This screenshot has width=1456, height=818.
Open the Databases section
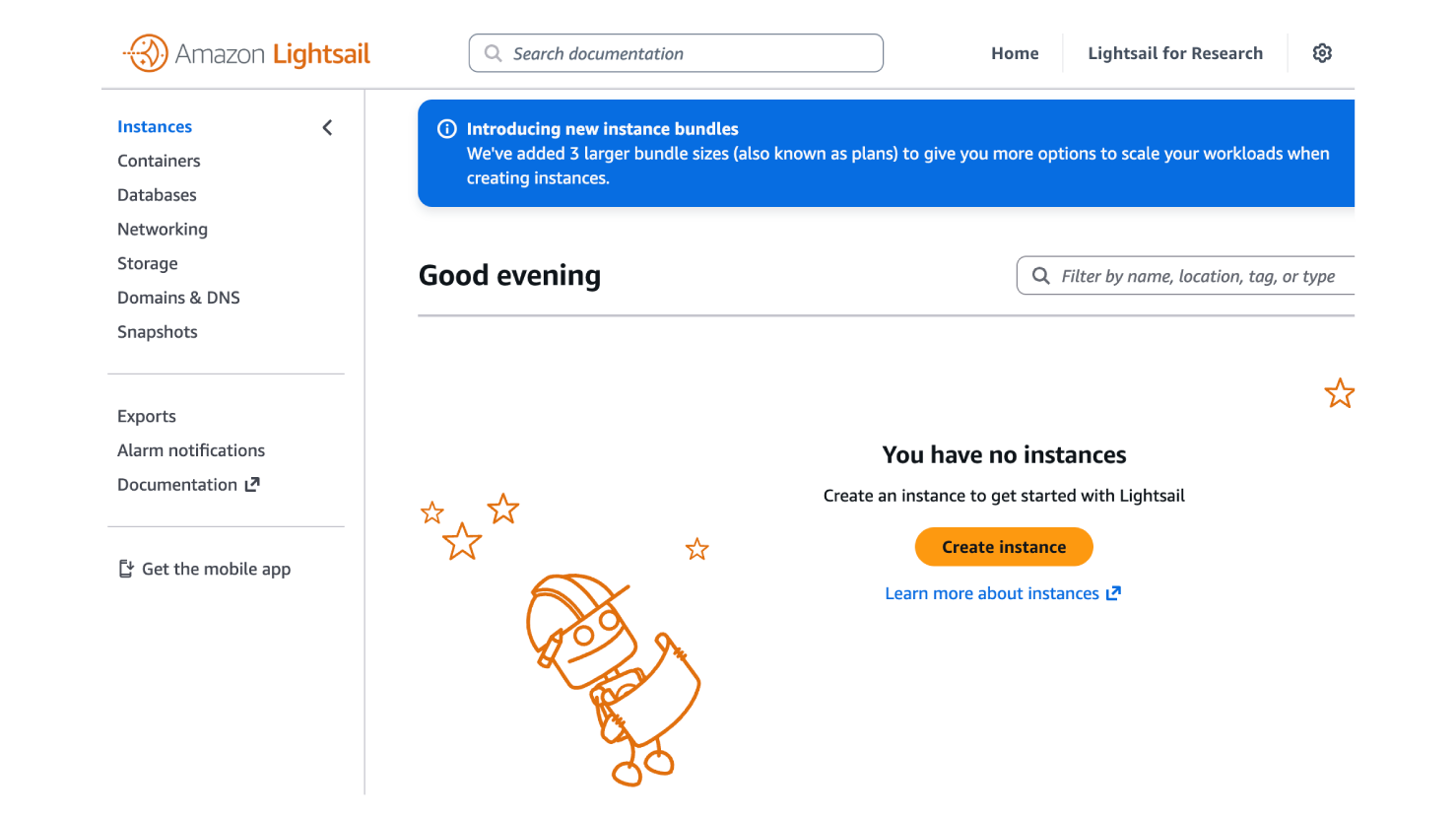point(157,195)
